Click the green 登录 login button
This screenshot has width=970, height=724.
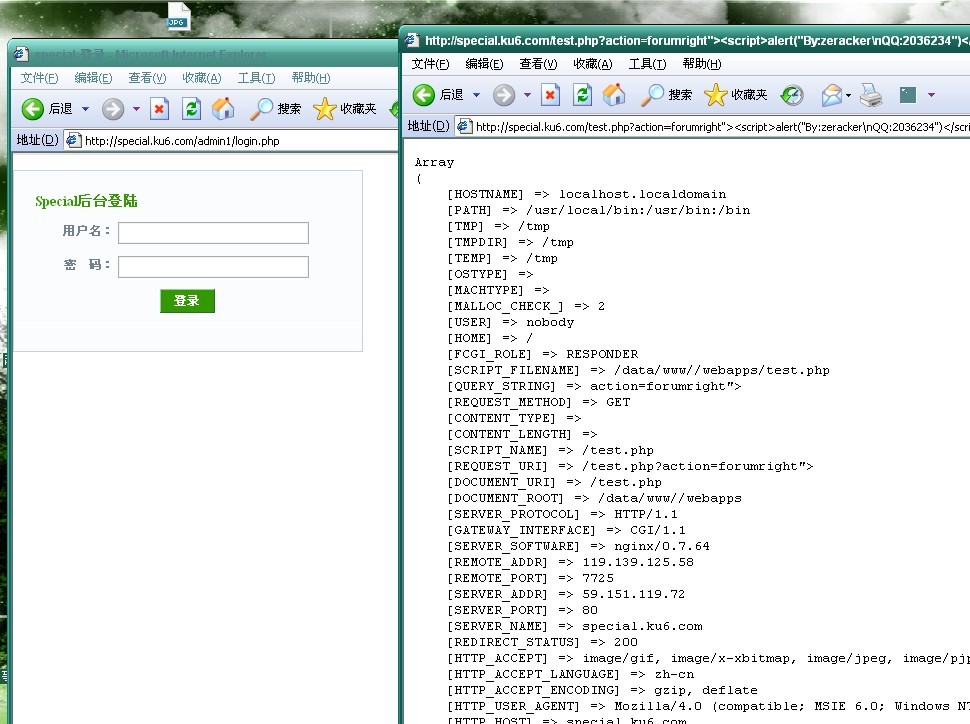187,301
